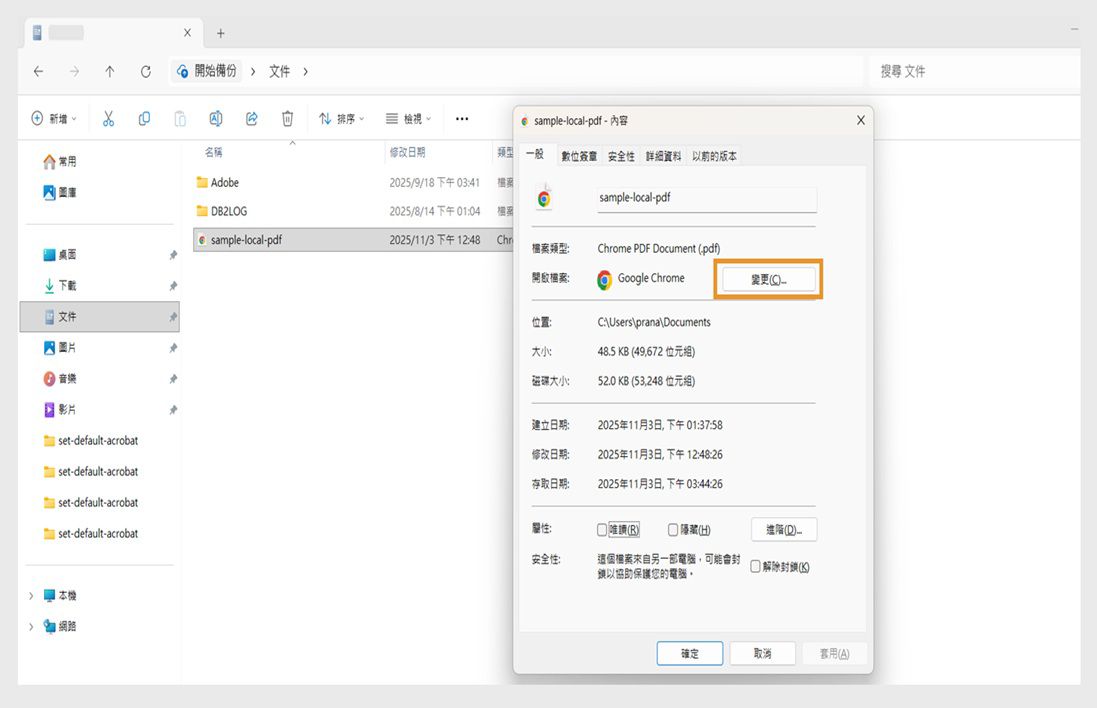Screen dimensions: 1097x708
Task: Open the 新增 (New) dropdown
Action: coord(55,118)
